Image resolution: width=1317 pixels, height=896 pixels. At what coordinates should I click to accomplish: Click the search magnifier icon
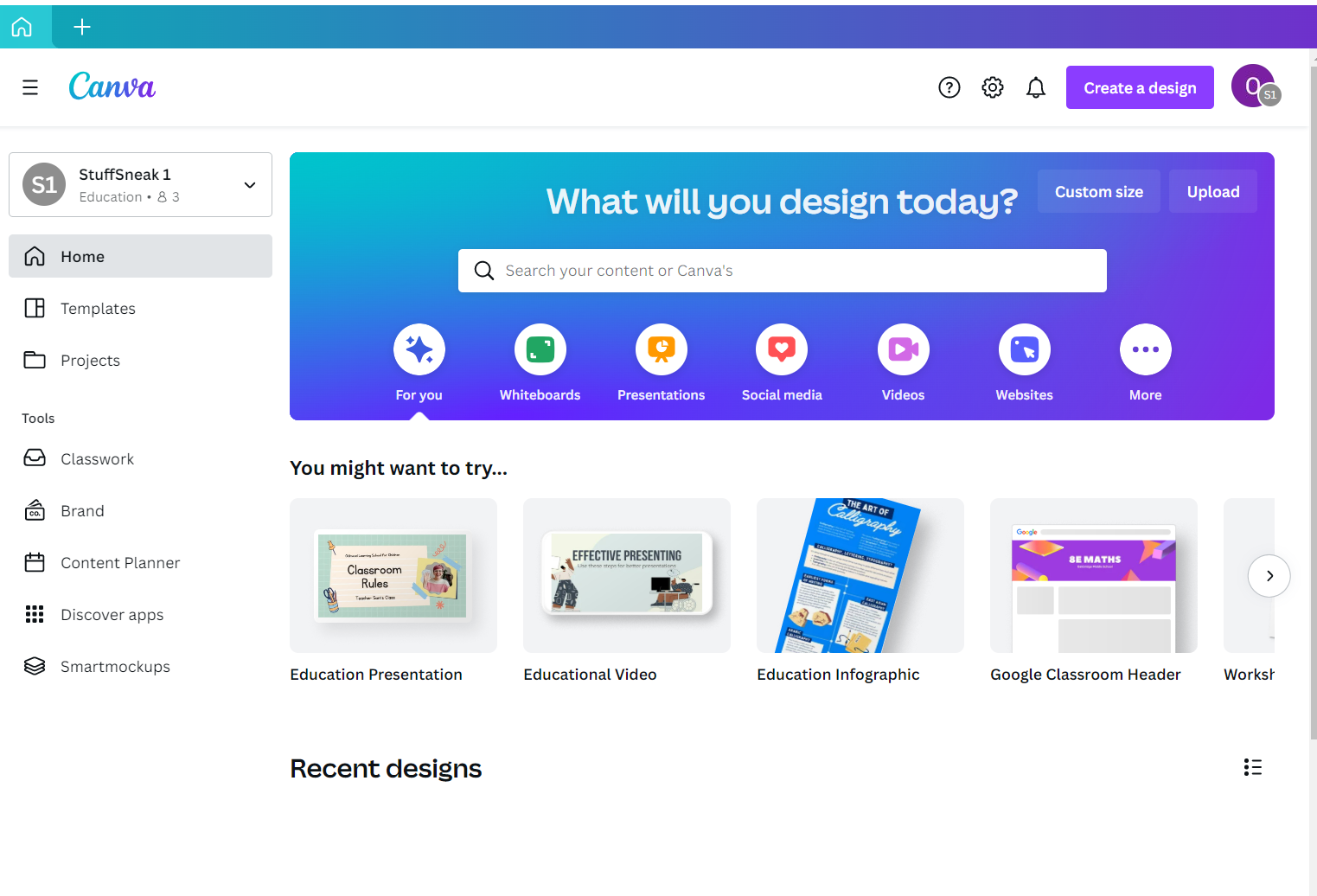484,271
